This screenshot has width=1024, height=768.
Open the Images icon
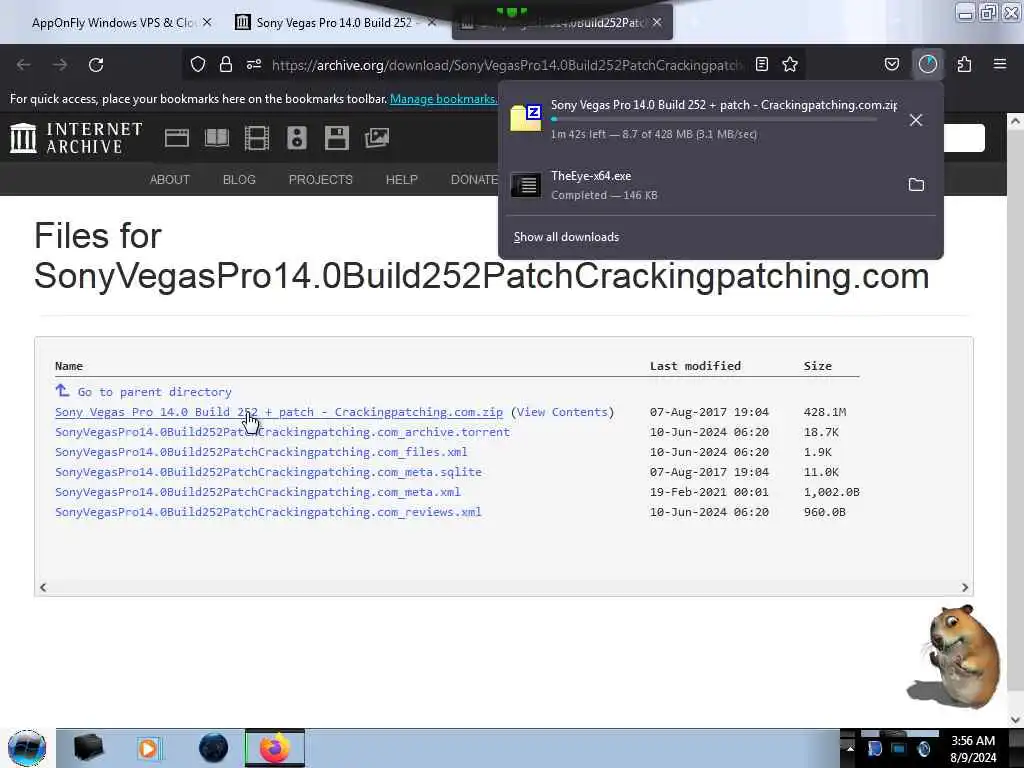click(377, 138)
